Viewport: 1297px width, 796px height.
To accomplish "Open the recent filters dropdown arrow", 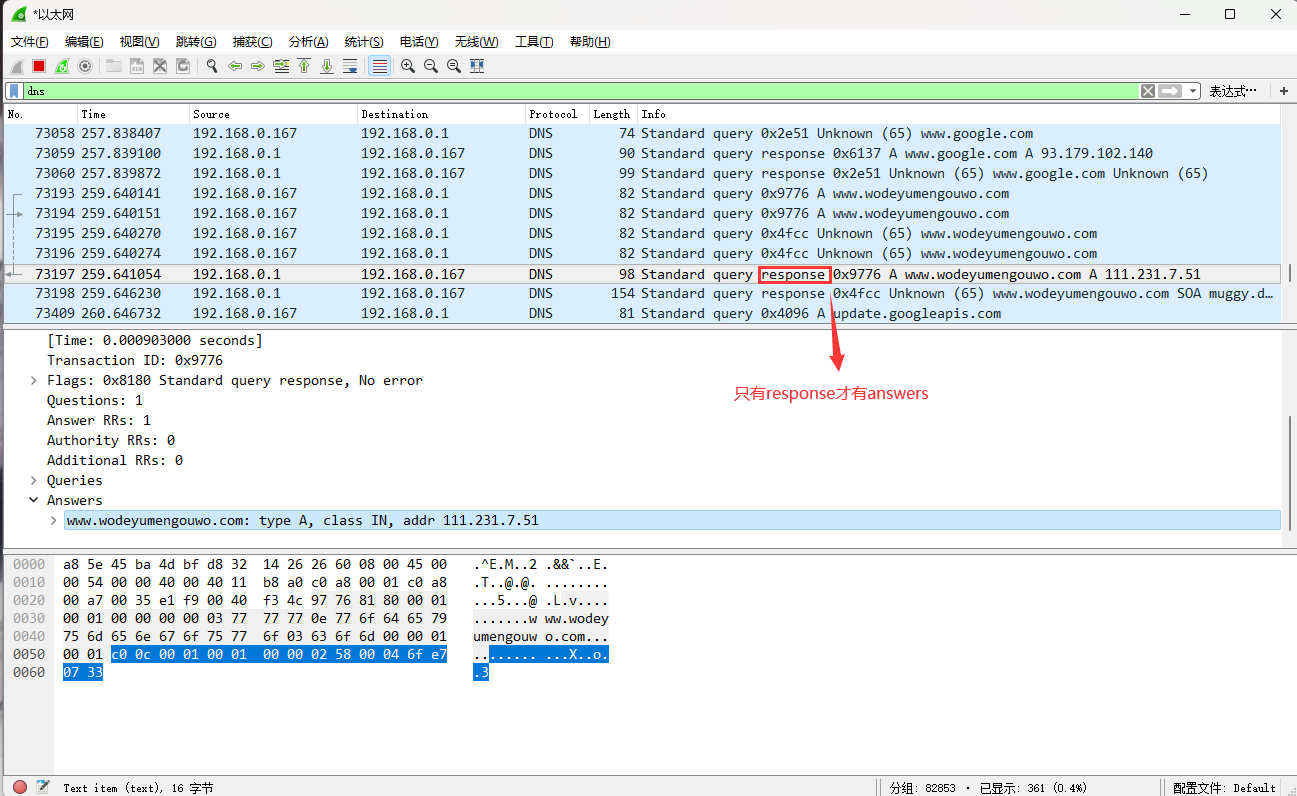I will [1193, 91].
